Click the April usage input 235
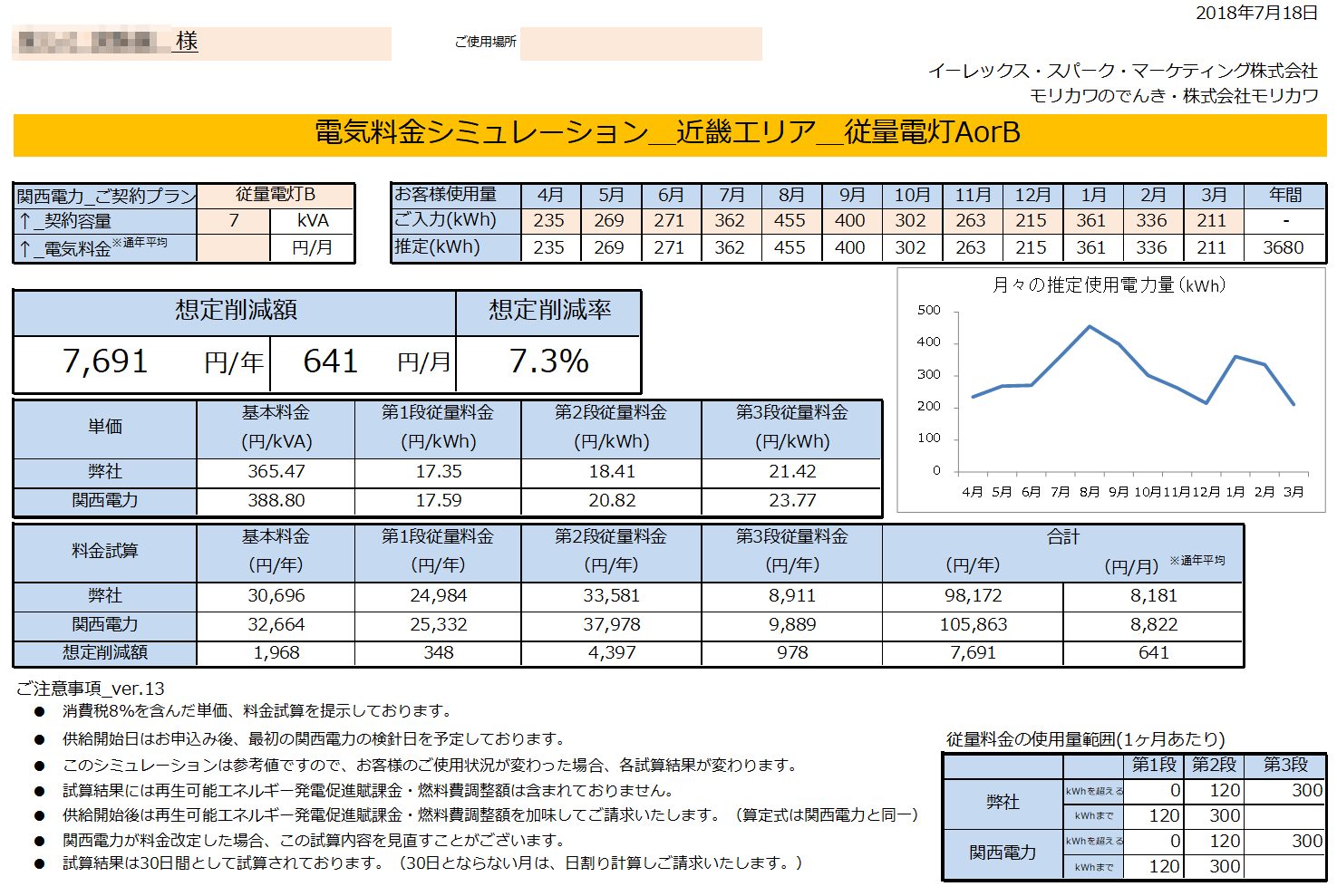This screenshot has height=896, width=1337. [x=549, y=220]
